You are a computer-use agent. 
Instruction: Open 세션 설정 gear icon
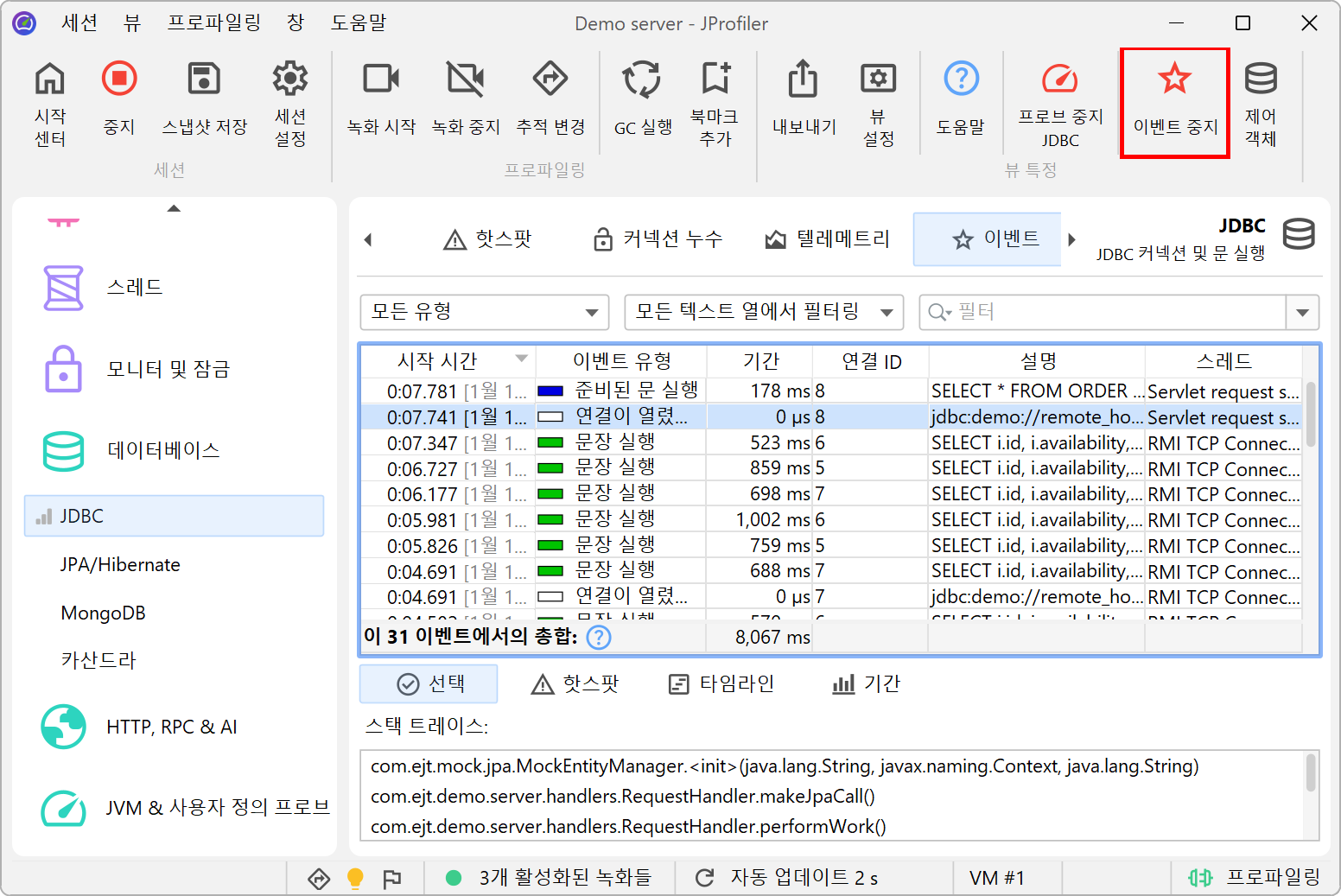(x=290, y=79)
